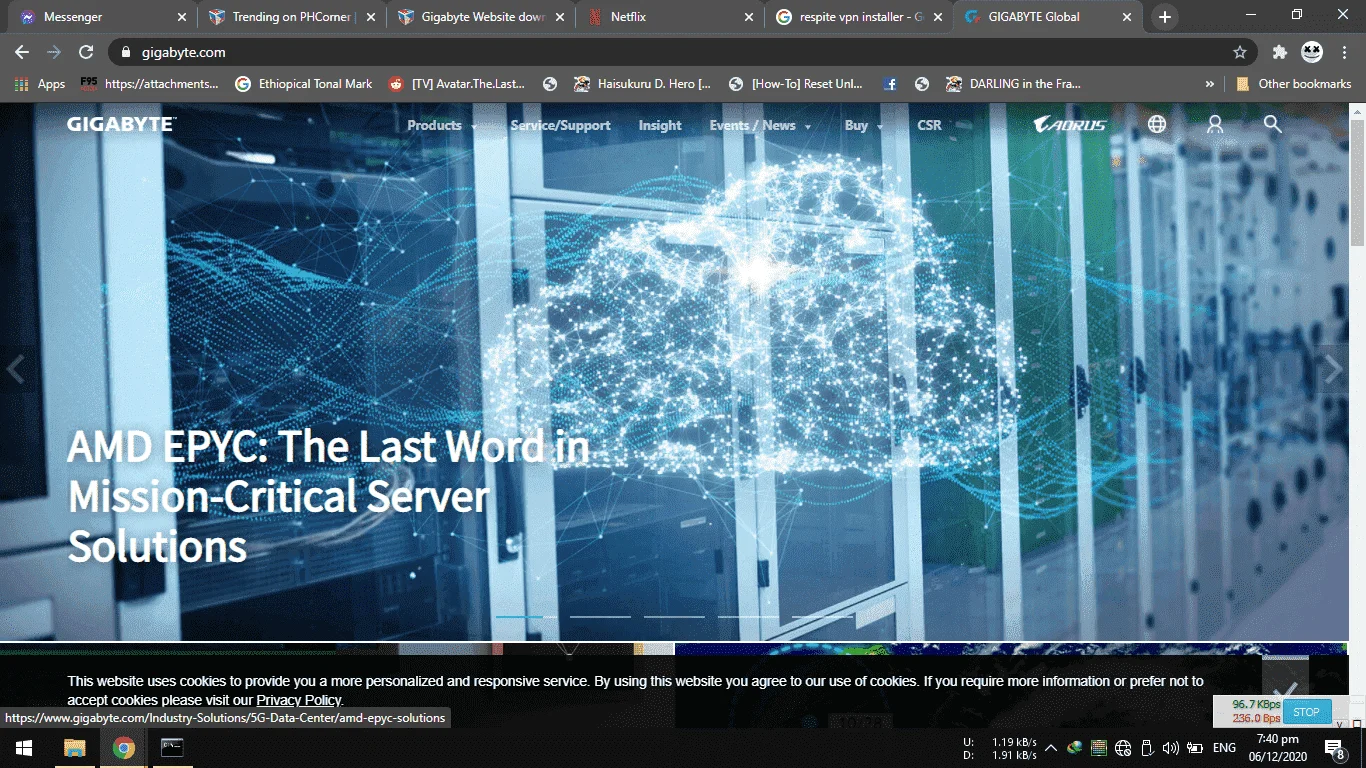Show hidden system tray icons
1366x768 pixels.
pos(1050,747)
